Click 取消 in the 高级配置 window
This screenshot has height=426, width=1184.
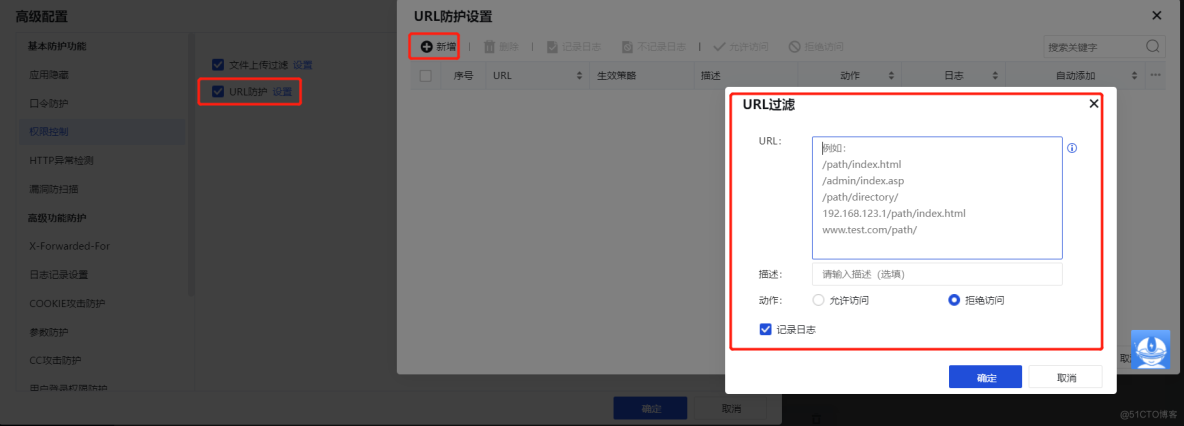pos(731,409)
